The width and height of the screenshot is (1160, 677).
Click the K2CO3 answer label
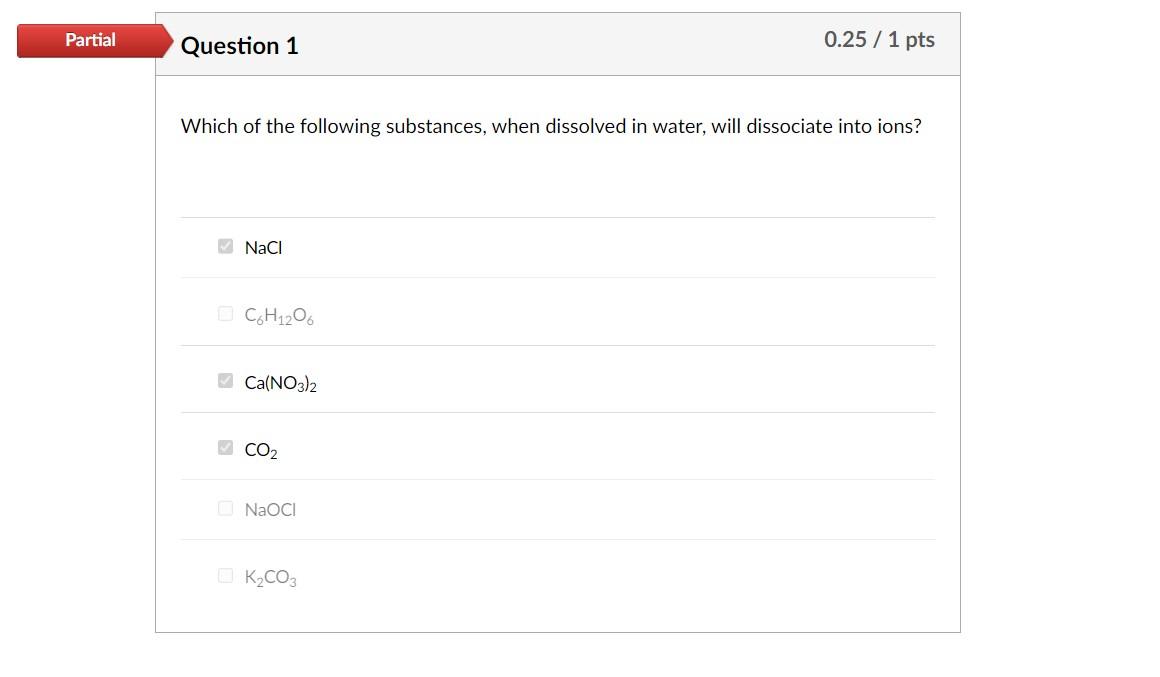coord(270,578)
